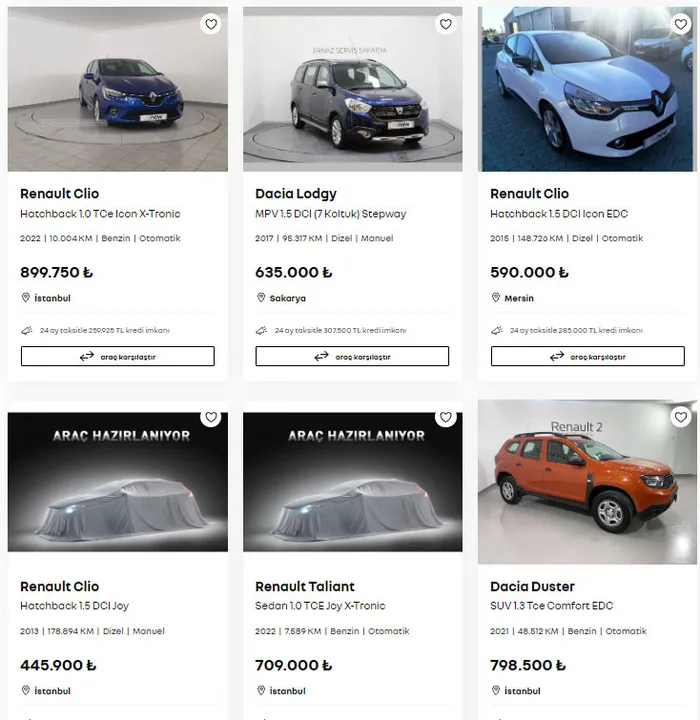Open Dacia Duster SUV 1.3 Tce title
The image size is (700, 720).
[532, 586]
